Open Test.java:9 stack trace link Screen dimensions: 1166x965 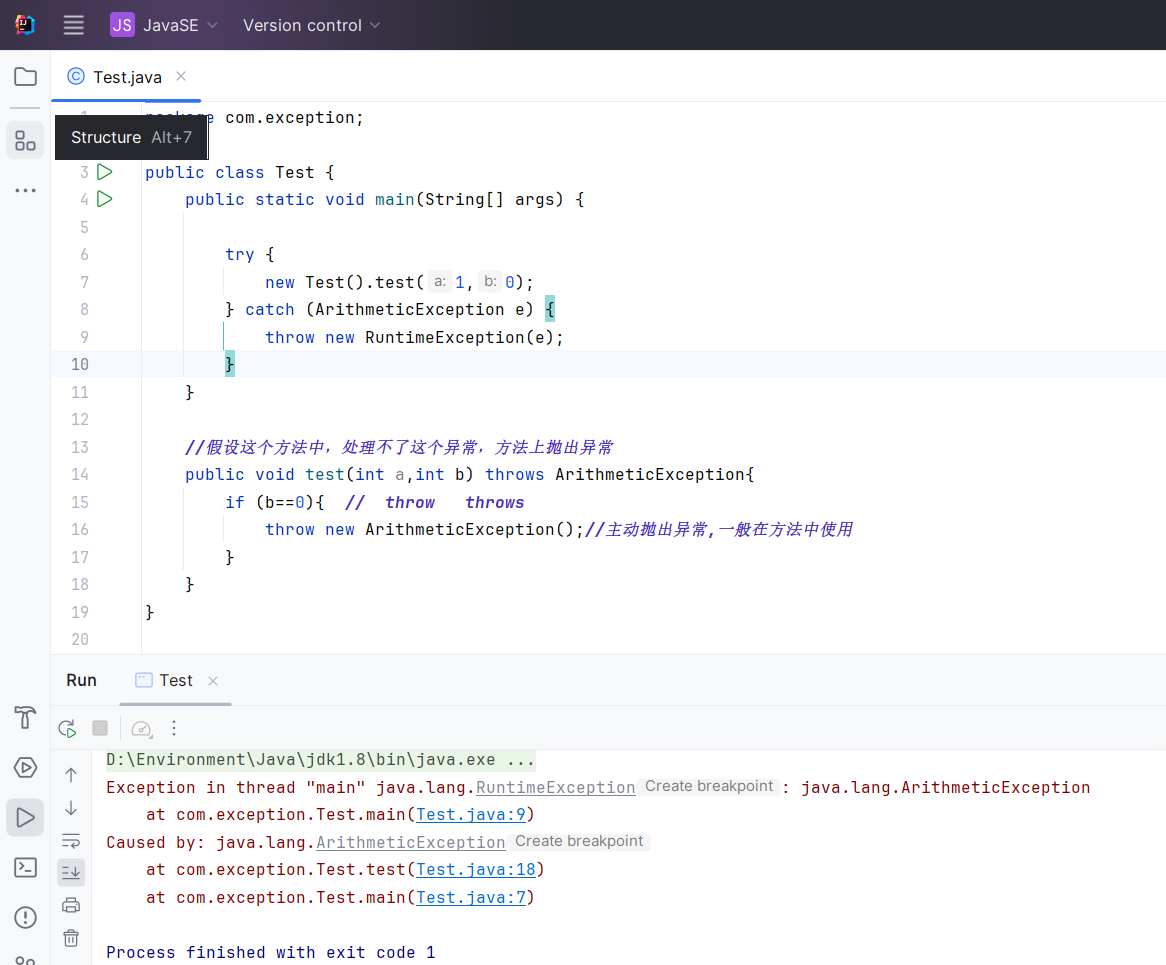(x=471, y=815)
